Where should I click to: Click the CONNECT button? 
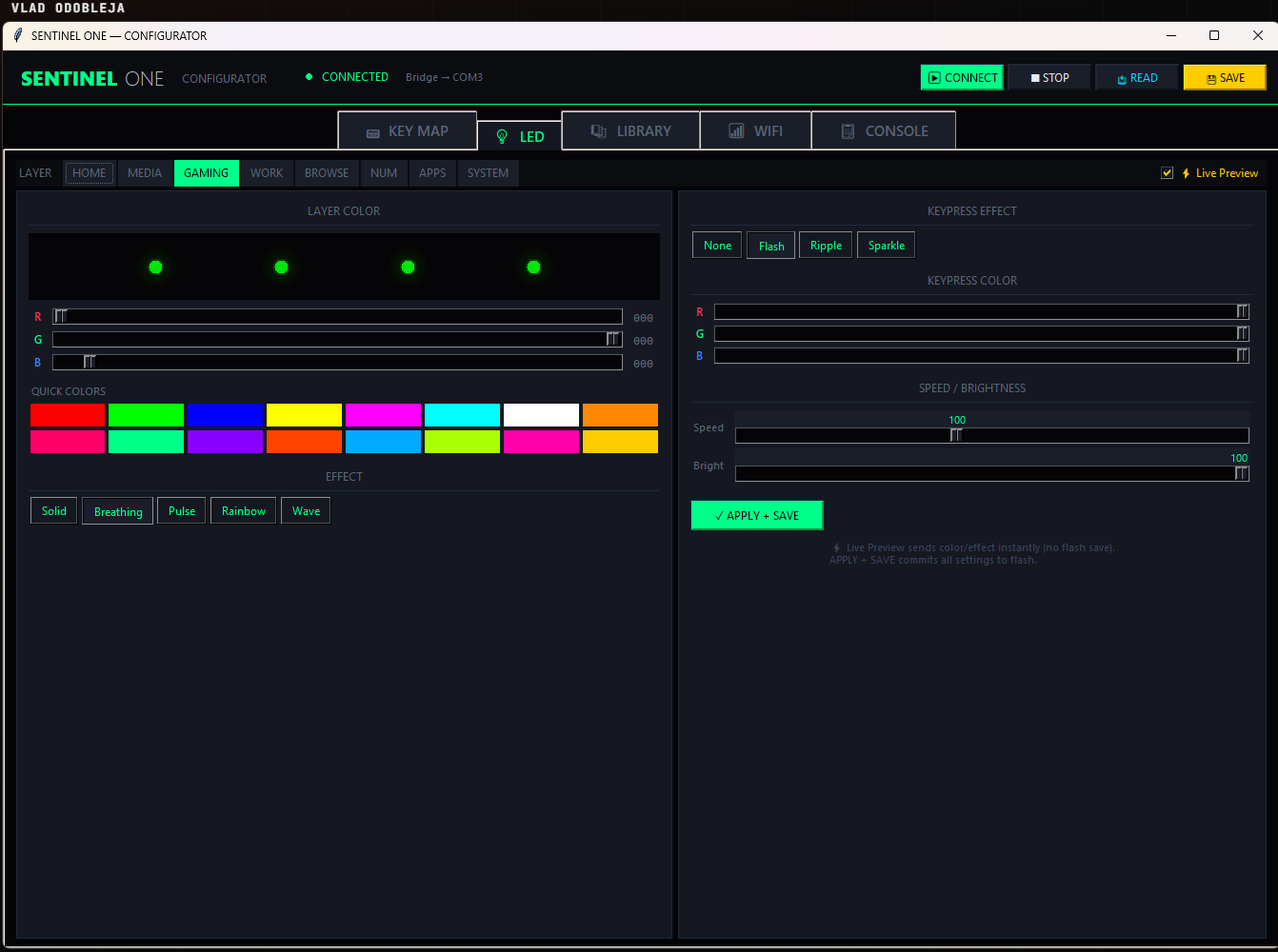tap(962, 78)
